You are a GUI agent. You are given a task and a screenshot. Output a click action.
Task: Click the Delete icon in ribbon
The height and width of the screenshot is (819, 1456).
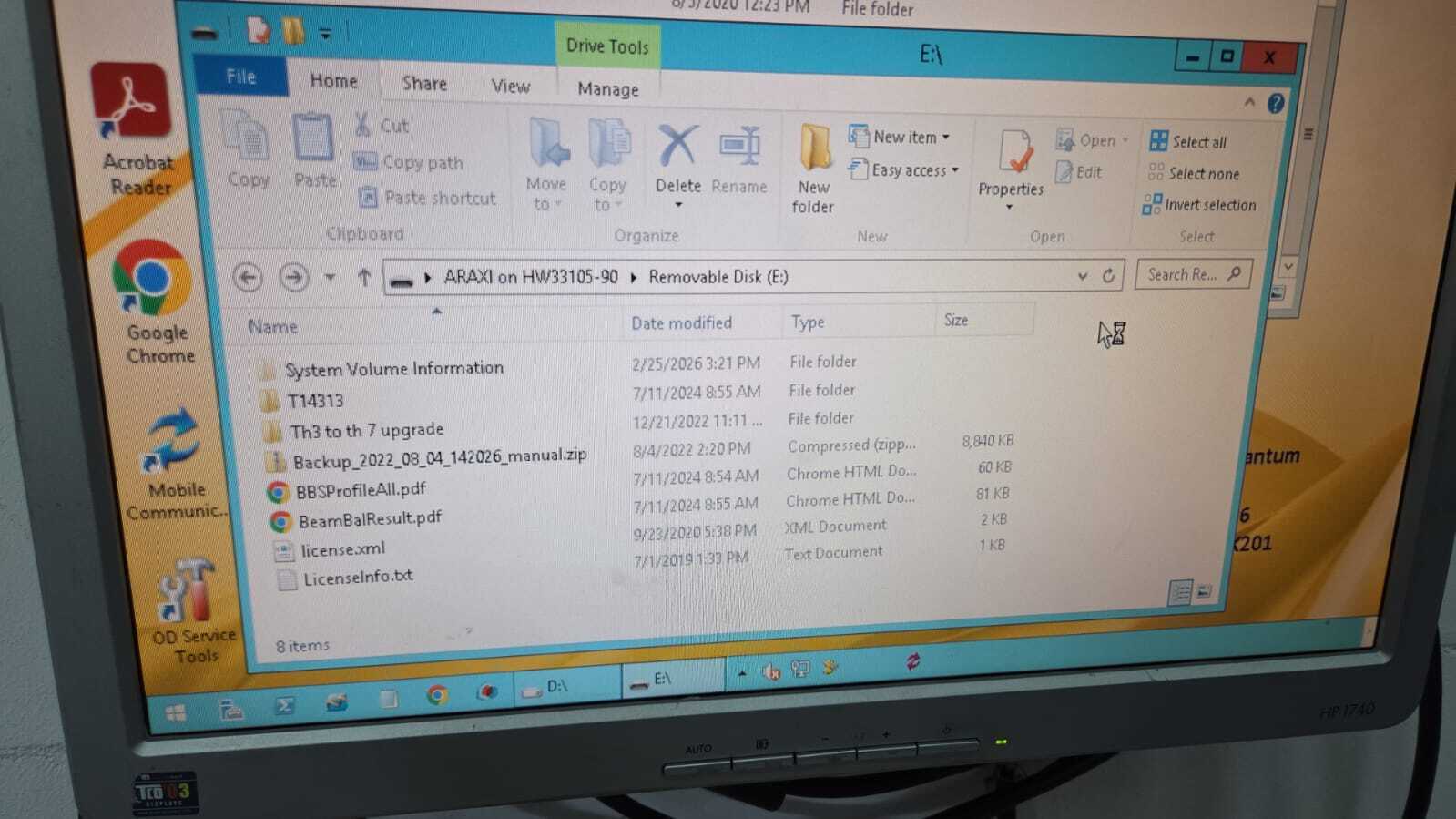[677, 146]
